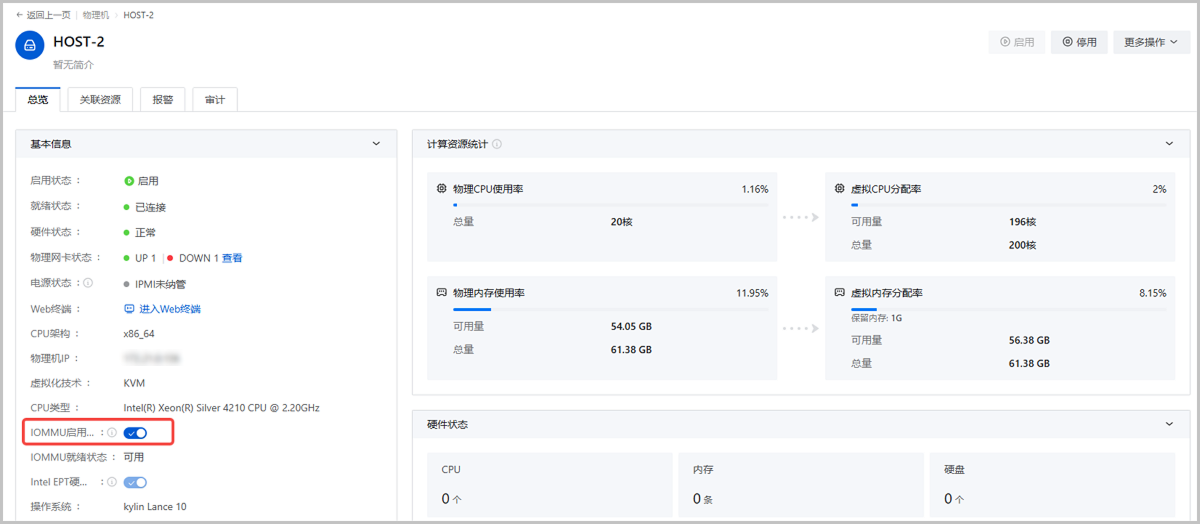
Task: Click 查看 link for NIC status
Action: [x=232, y=258]
